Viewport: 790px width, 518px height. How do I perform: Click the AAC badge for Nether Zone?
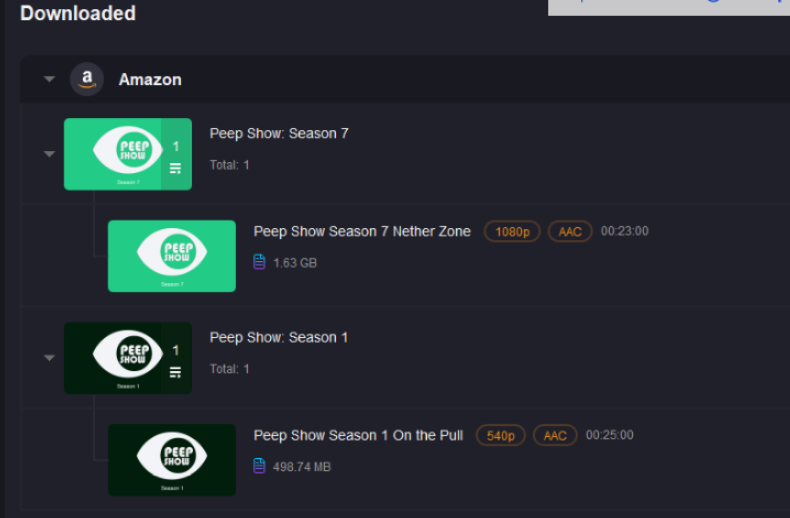pyautogui.click(x=570, y=231)
